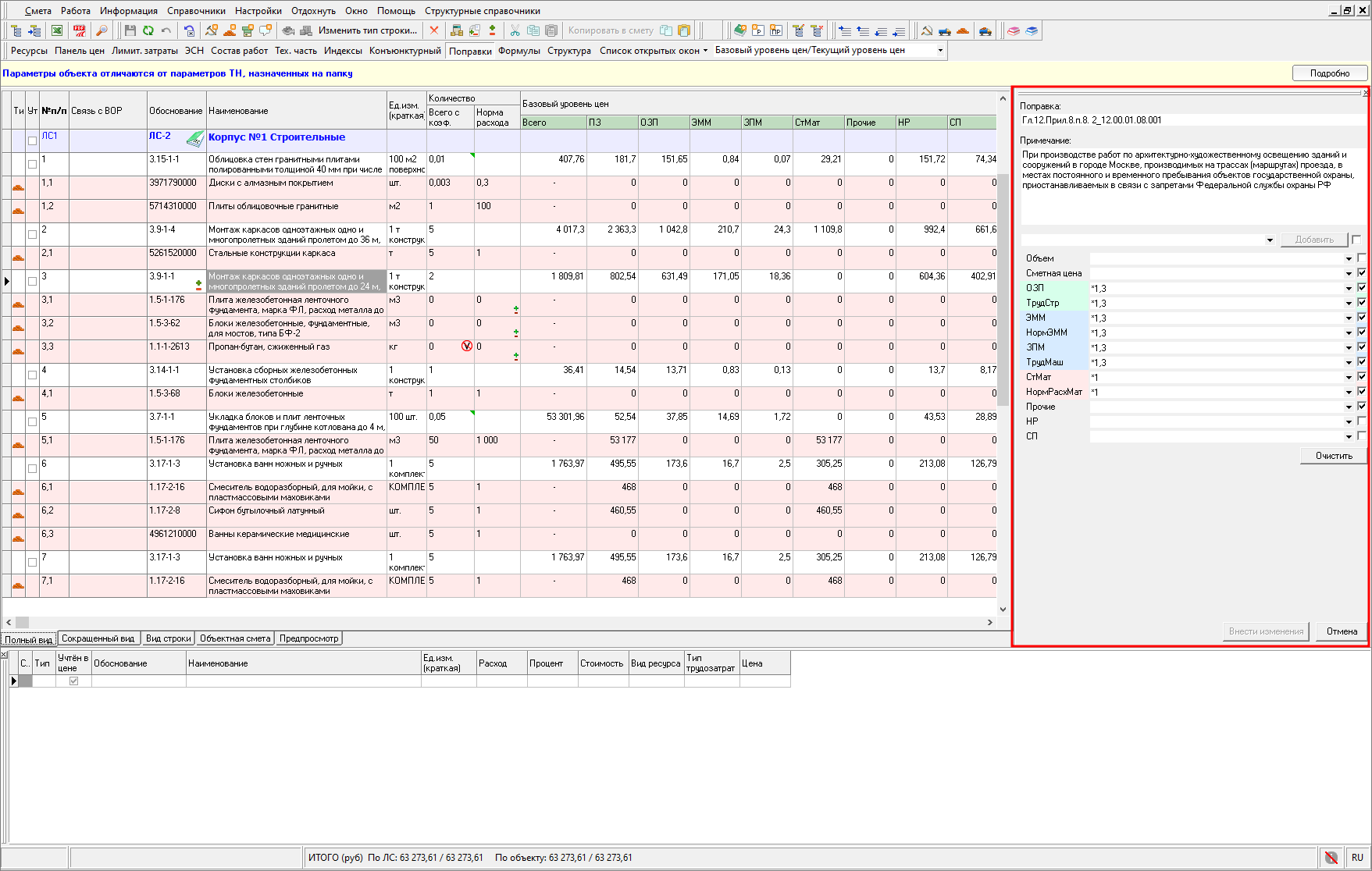The height and width of the screenshot is (871, 1372).
Task: Open the Справочники menu
Action: [196, 11]
